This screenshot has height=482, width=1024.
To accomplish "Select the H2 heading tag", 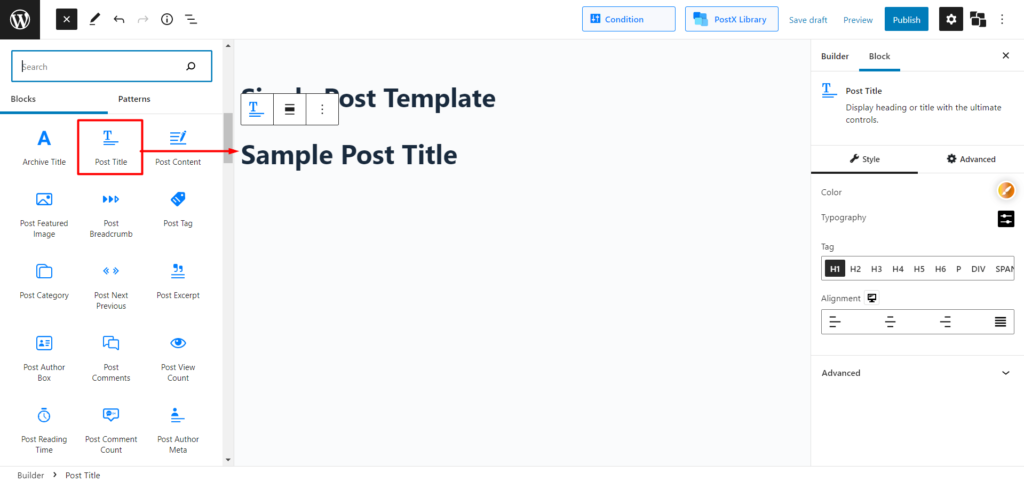I will coord(855,268).
